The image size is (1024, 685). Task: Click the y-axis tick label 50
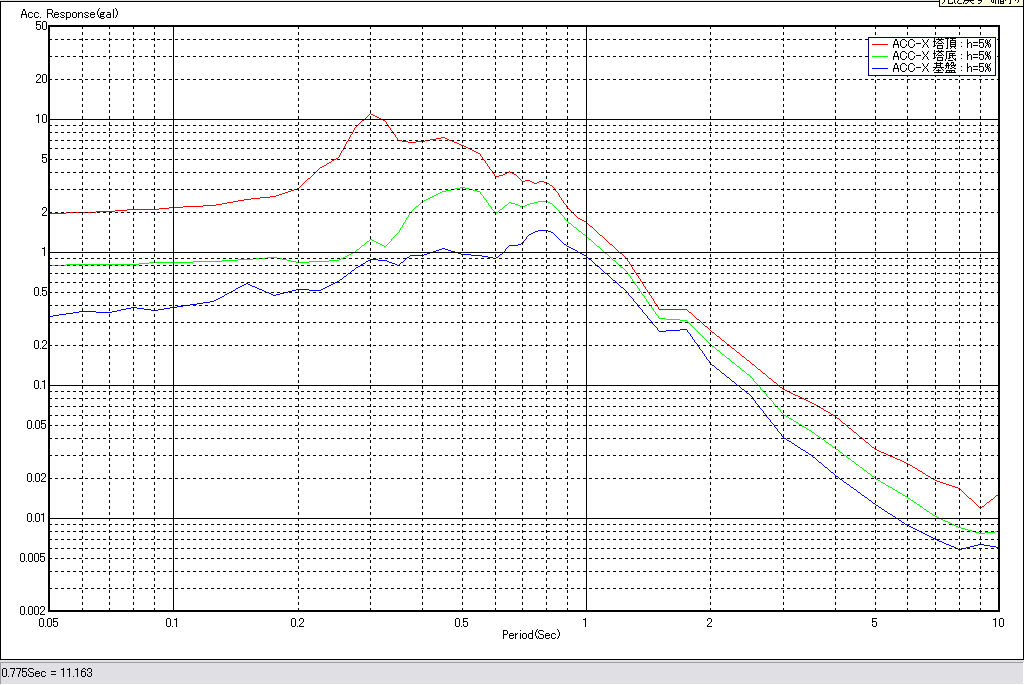41,27
